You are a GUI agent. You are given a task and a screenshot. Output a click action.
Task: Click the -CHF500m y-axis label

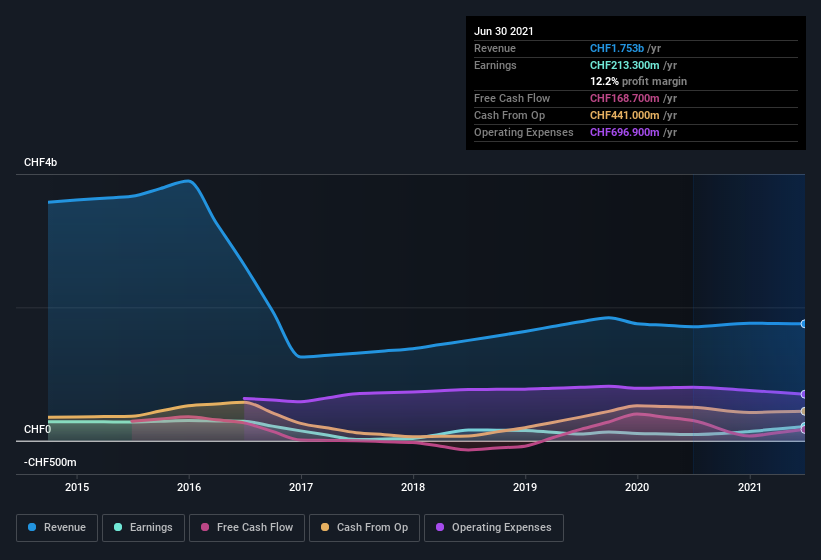(x=50, y=462)
